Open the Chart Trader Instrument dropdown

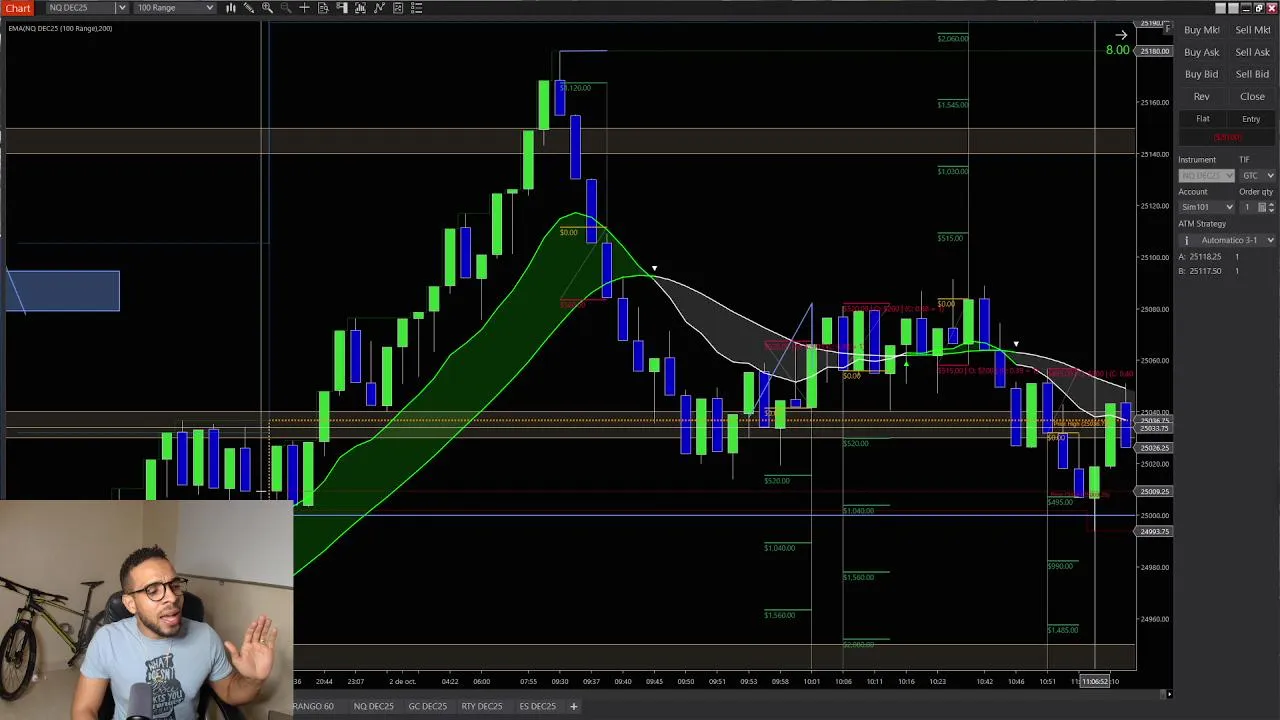pos(1207,175)
